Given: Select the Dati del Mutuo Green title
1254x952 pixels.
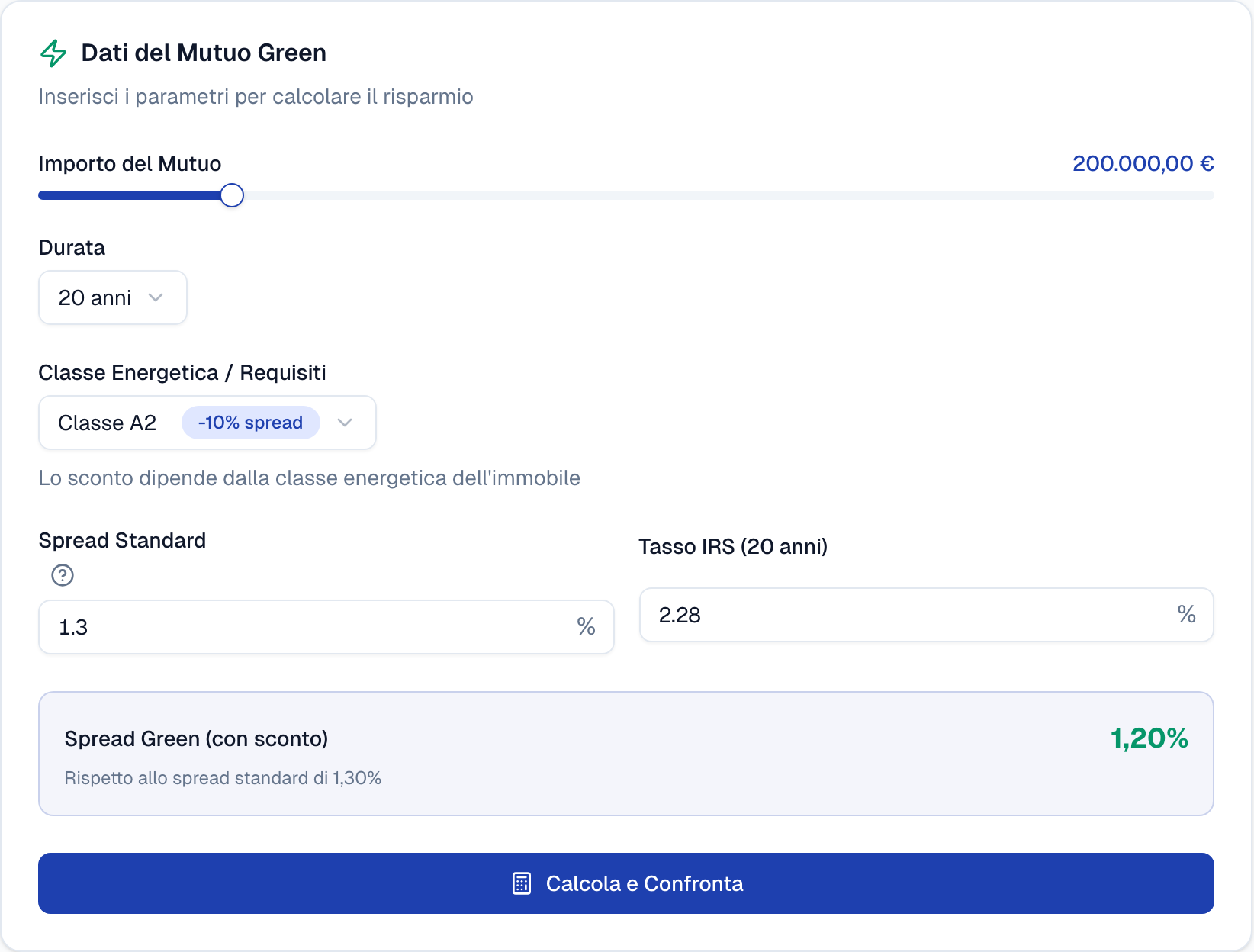Looking at the screenshot, I should click(x=204, y=53).
